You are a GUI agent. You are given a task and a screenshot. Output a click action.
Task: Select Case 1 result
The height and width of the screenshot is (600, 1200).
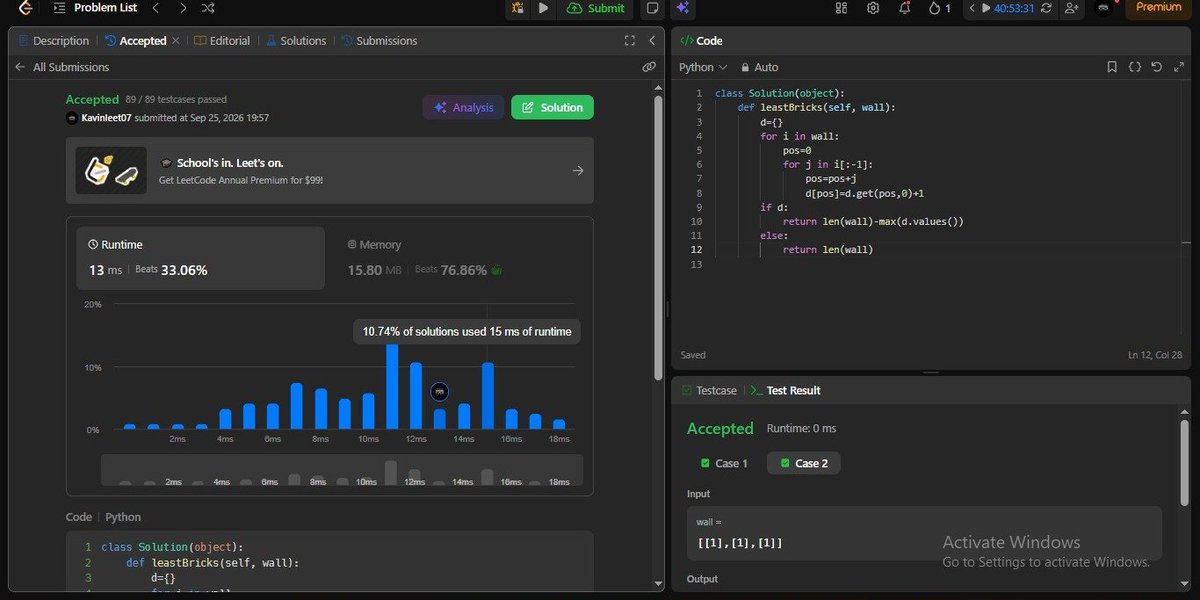click(724, 463)
